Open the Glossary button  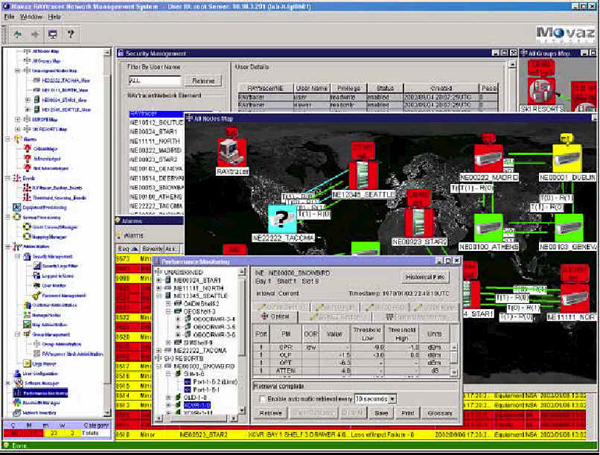pyautogui.click(x=440, y=413)
